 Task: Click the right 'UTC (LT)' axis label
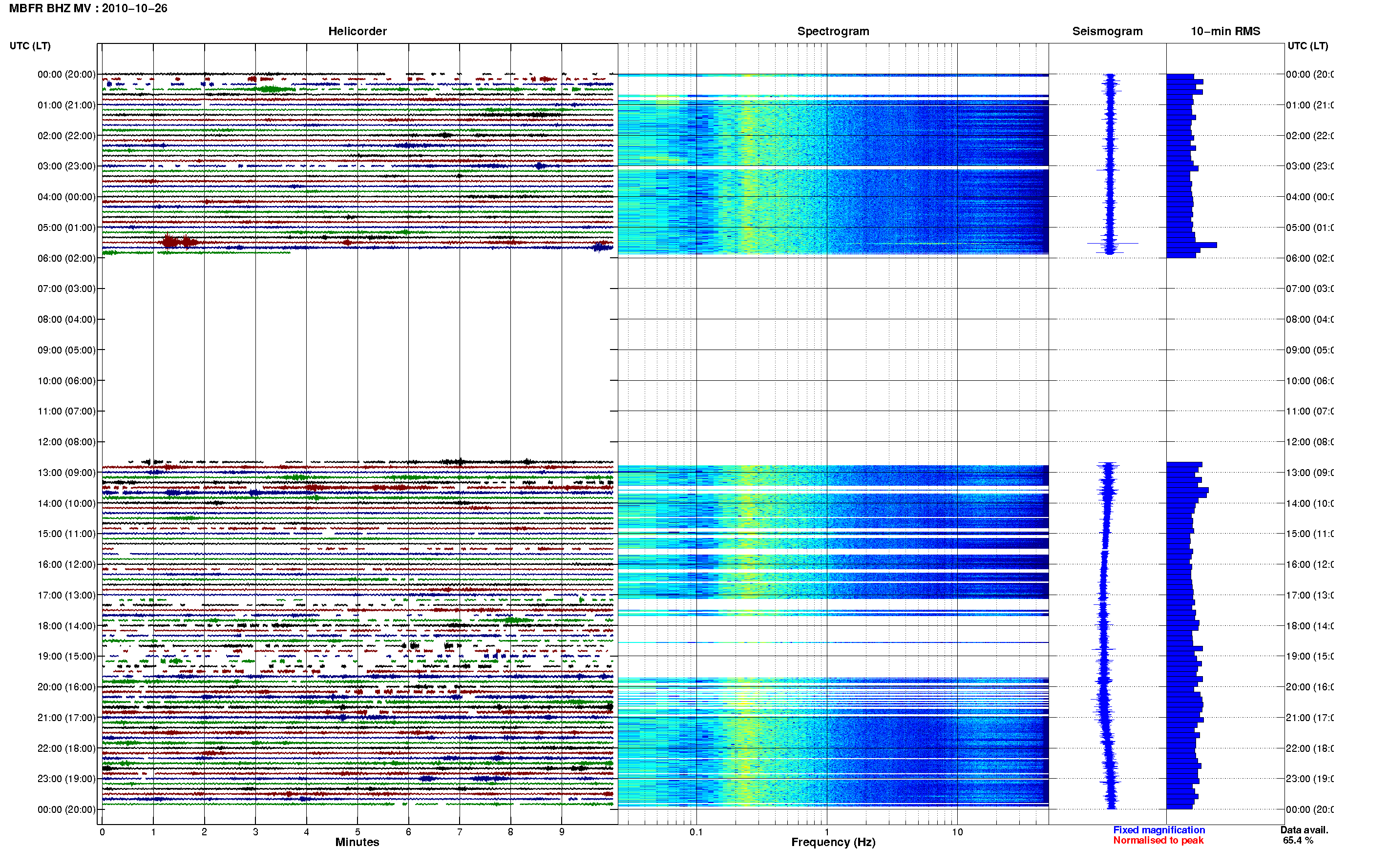click(1307, 46)
